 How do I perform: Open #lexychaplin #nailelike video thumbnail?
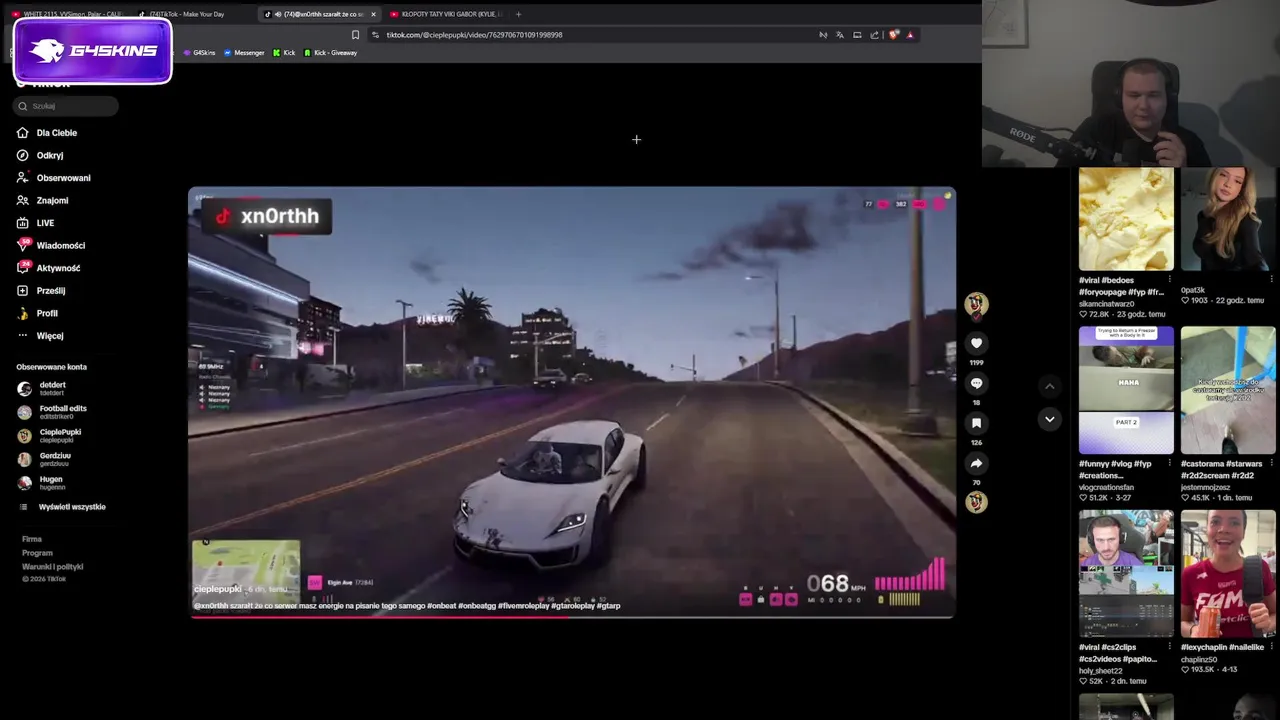(1228, 574)
